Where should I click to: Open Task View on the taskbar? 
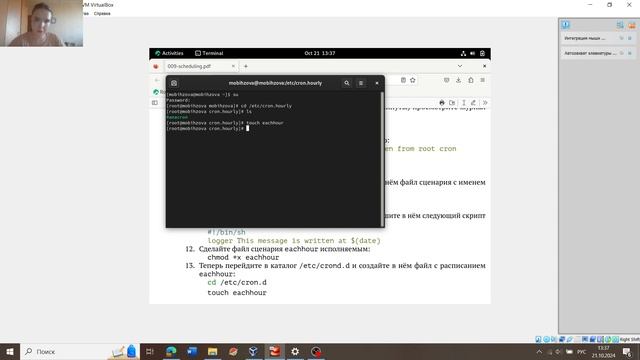pyautogui.click(x=149, y=351)
